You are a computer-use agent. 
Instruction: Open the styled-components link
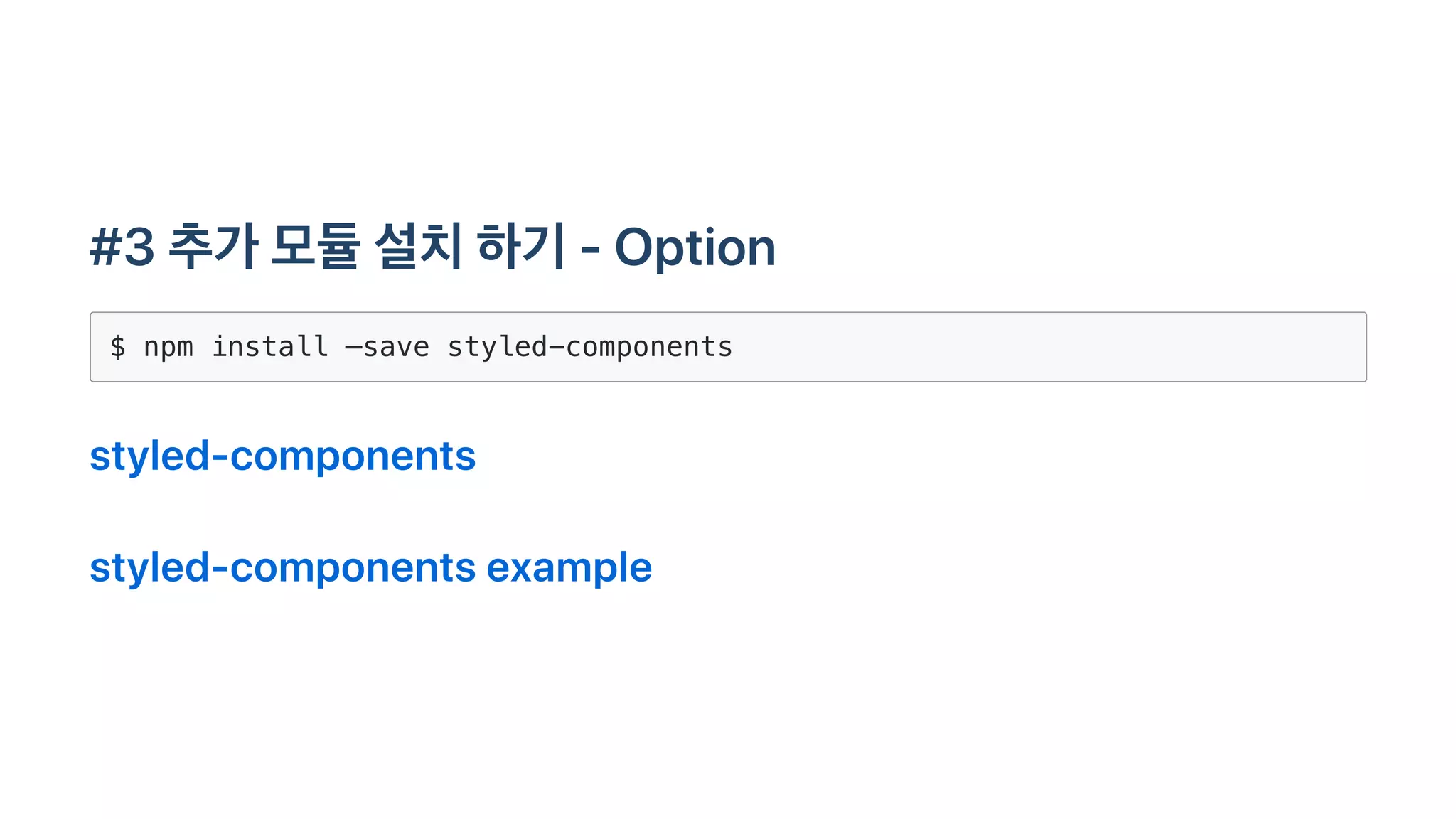point(282,456)
